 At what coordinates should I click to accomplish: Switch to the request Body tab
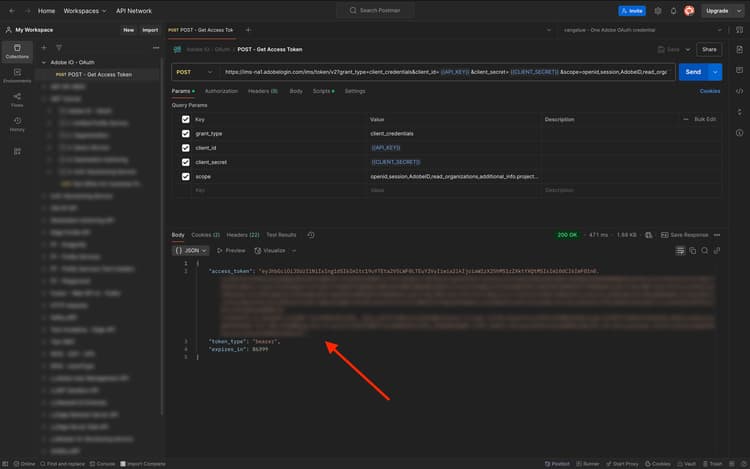[296, 91]
